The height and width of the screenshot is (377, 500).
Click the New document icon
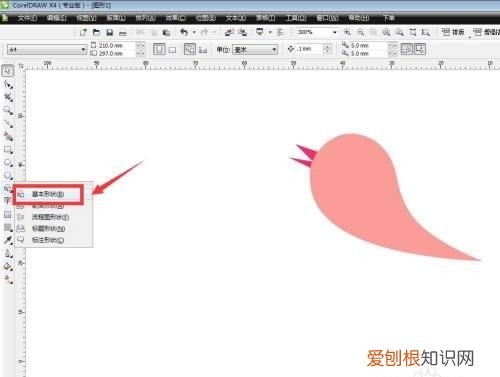[83, 32]
